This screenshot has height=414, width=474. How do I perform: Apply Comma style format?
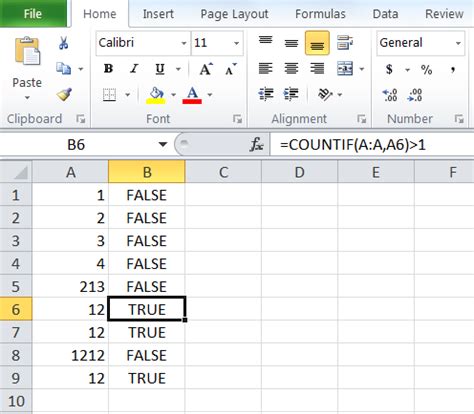pos(452,69)
